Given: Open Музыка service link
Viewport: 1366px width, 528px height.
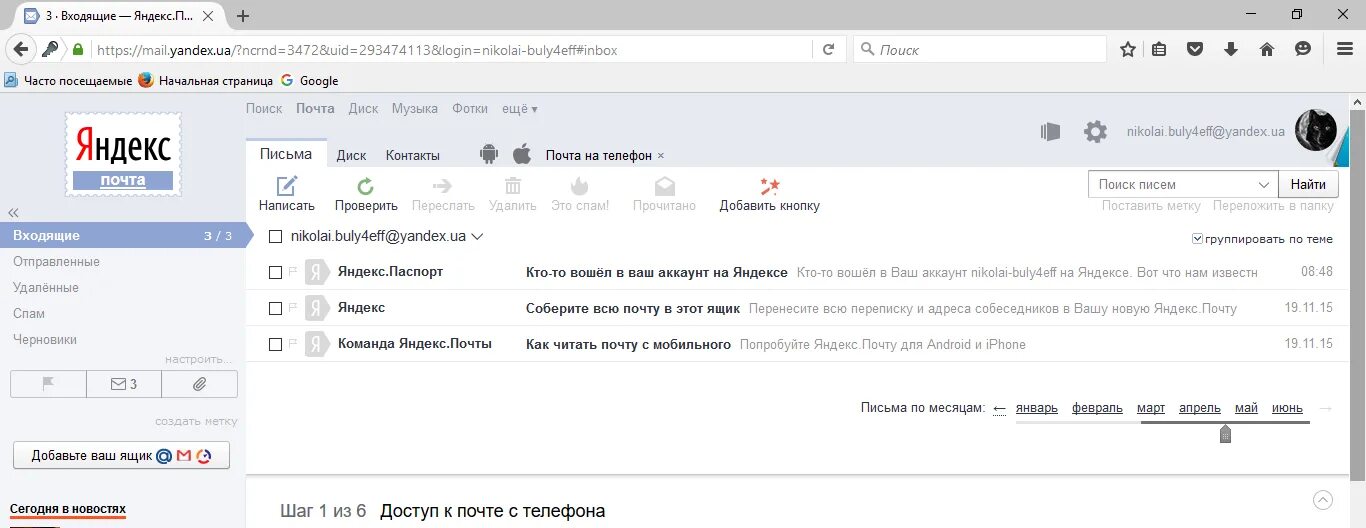Looking at the screenshot, I should [x=415, y=109].
